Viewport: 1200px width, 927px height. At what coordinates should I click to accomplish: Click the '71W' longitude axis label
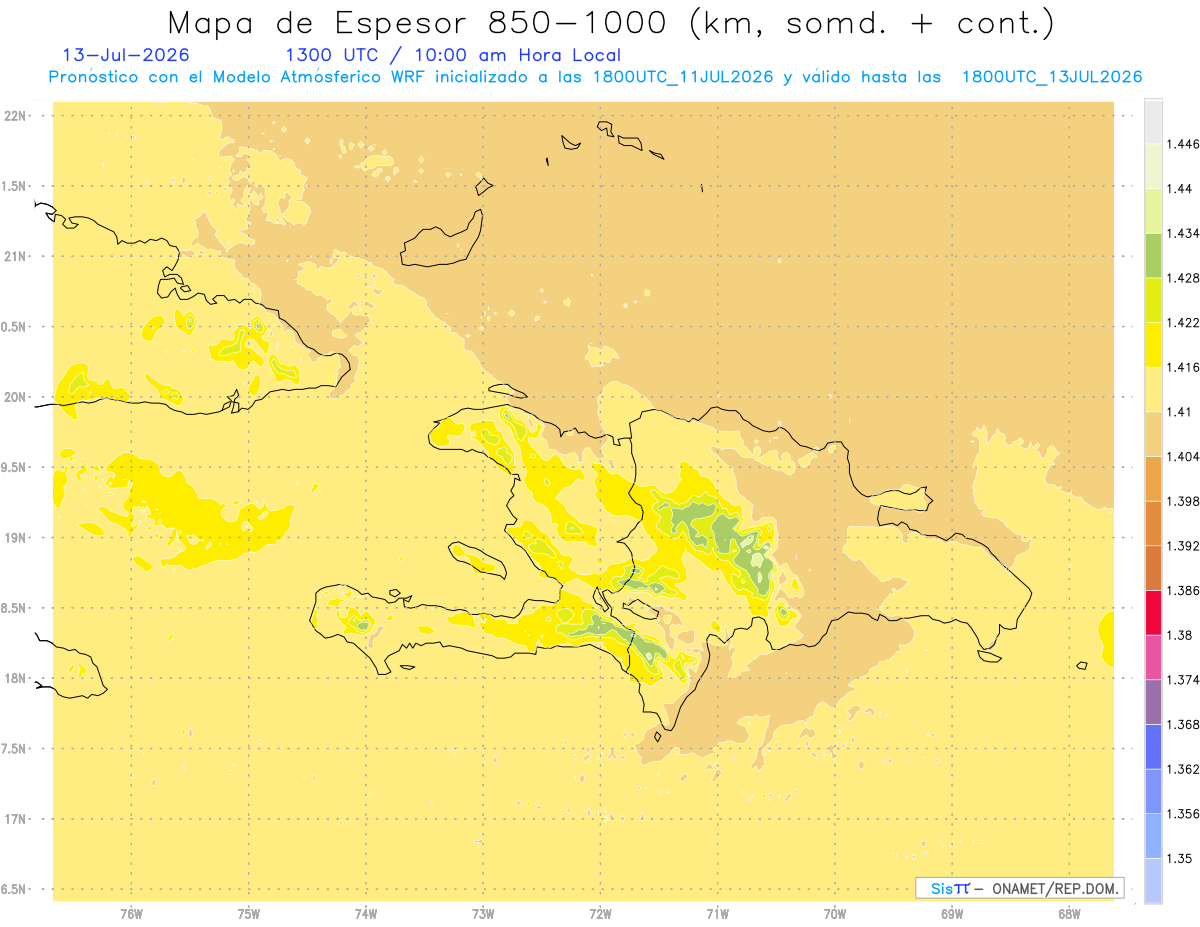(x=717, y=914)
